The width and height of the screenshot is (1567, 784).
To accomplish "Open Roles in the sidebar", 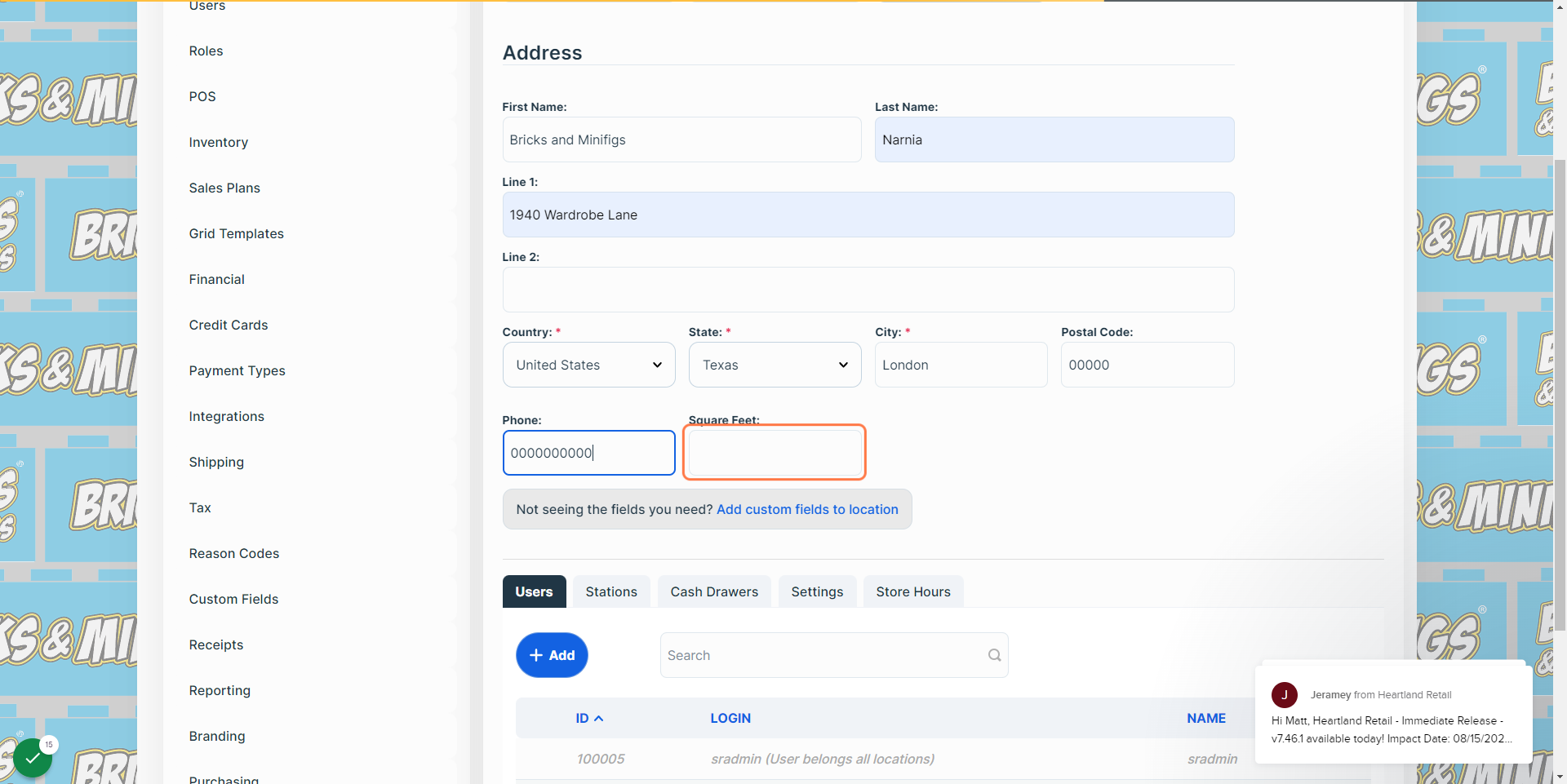I will point(206,51).
